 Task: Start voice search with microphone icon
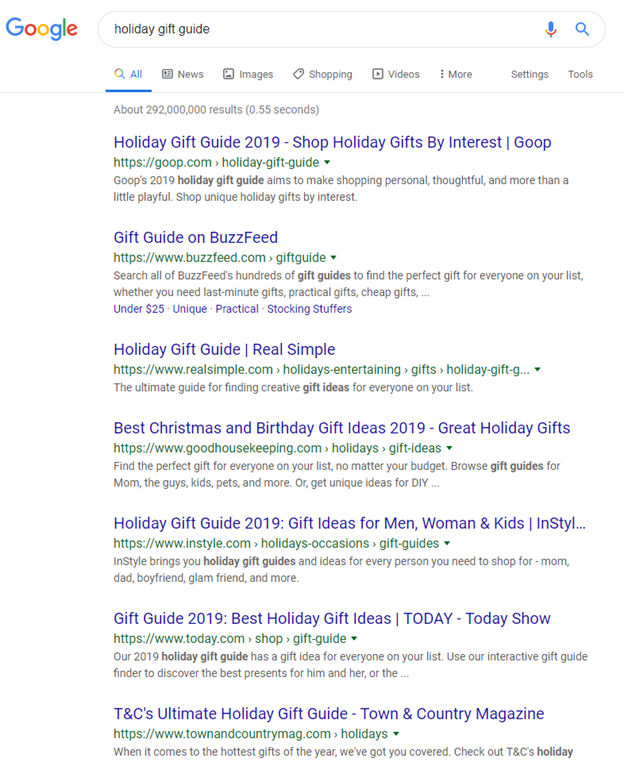551,29
